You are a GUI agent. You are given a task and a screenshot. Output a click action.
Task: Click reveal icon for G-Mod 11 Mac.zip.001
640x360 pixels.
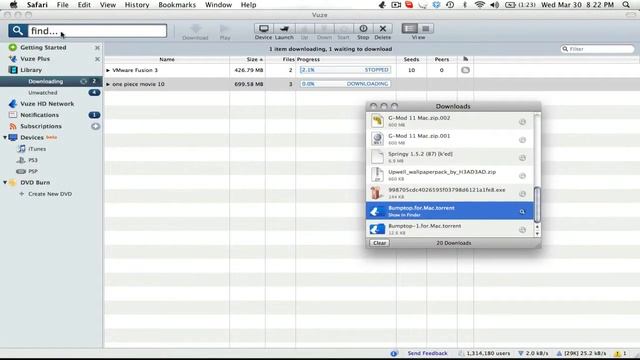click(522, 140)
